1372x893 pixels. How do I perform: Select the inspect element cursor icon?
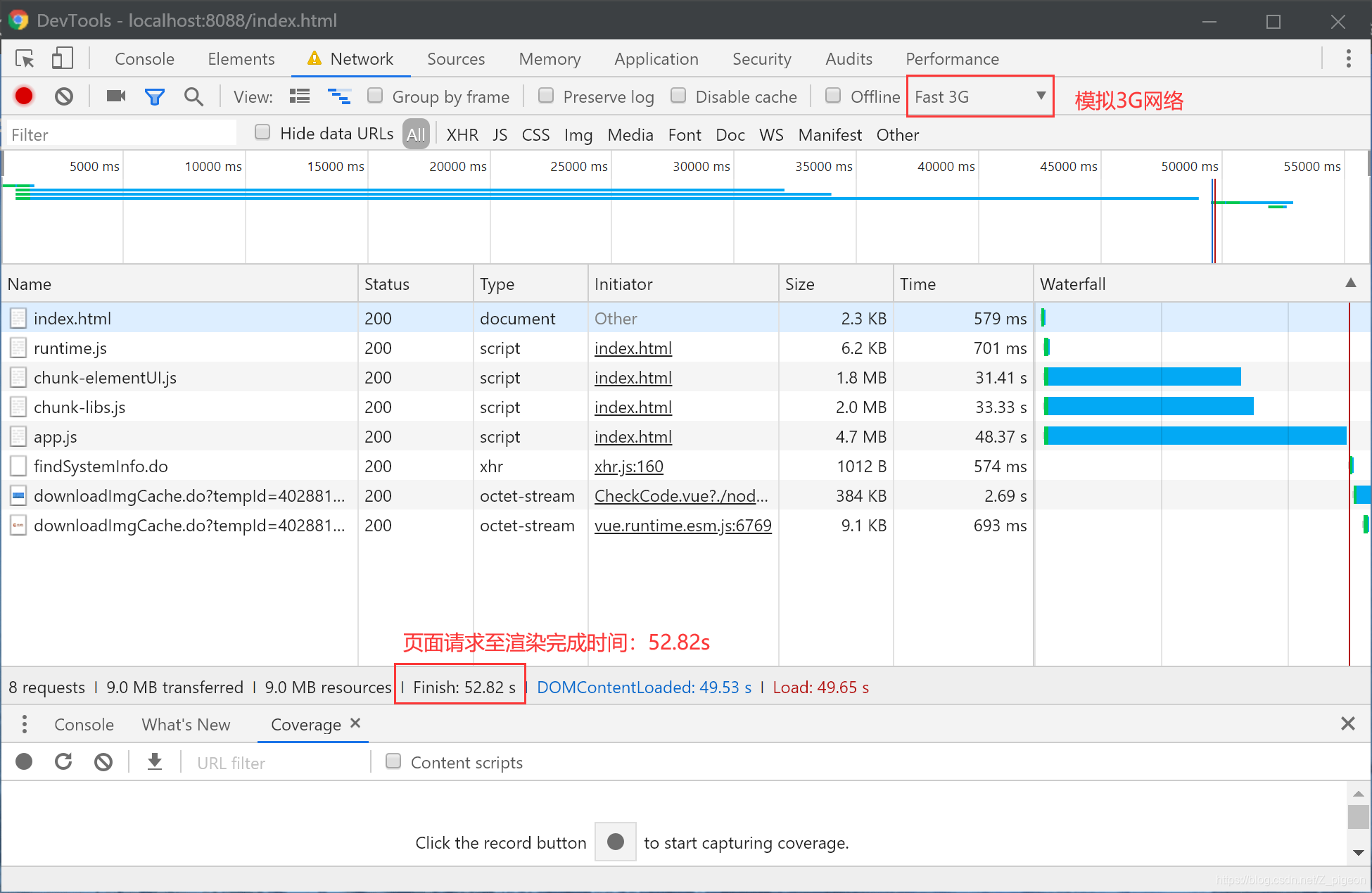[25, 59]
